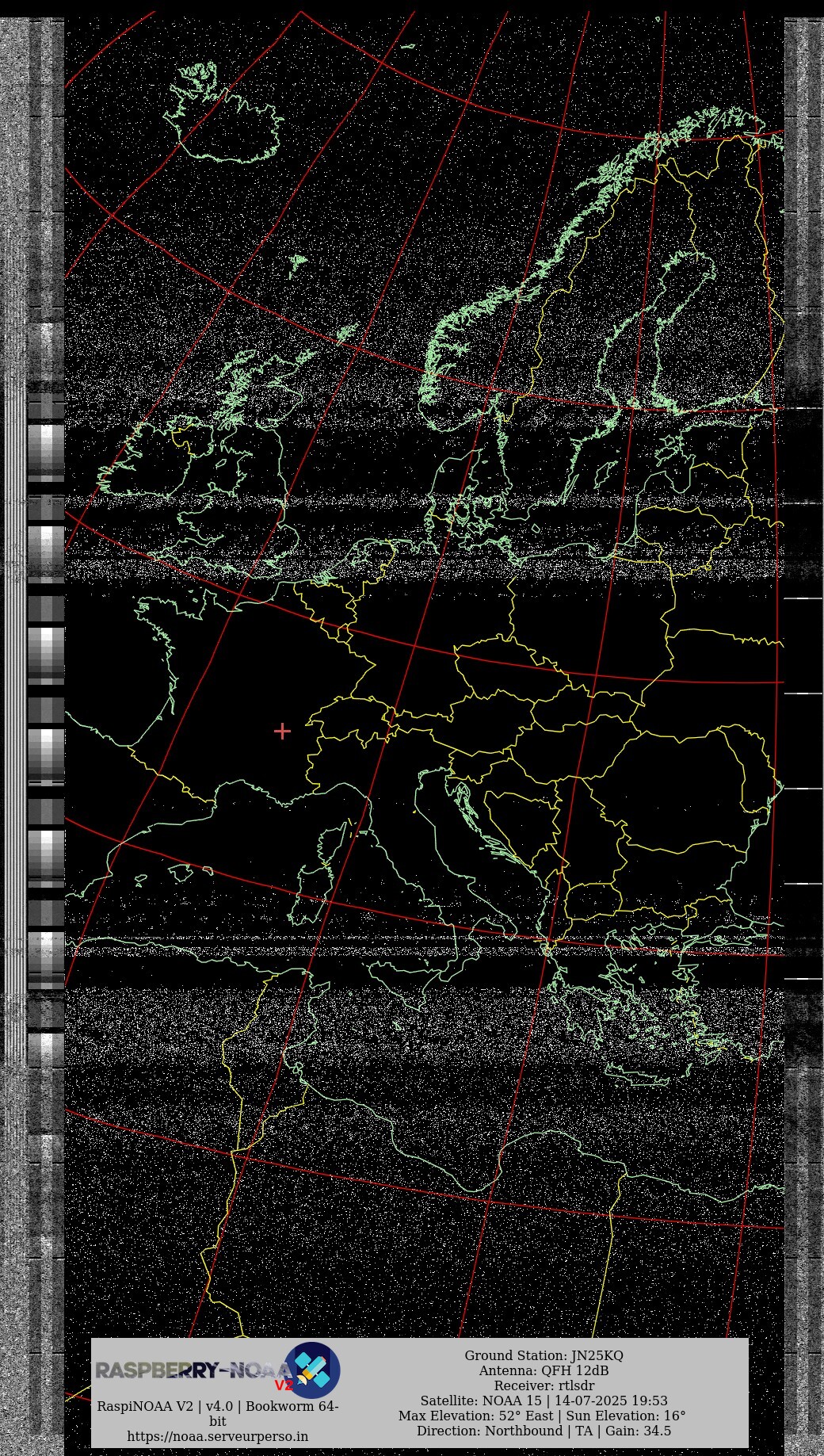Click the red cross ground station marker
This screenshot has height=1456, width=824.
pyautogui.click(x=282, y=731)
